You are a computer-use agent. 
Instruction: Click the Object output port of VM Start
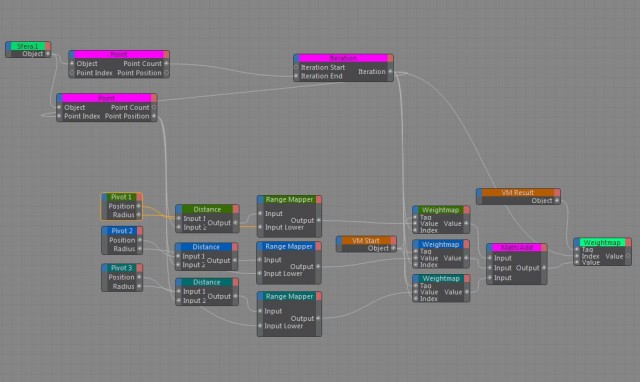pyautogui.click(x=393, y=248)
